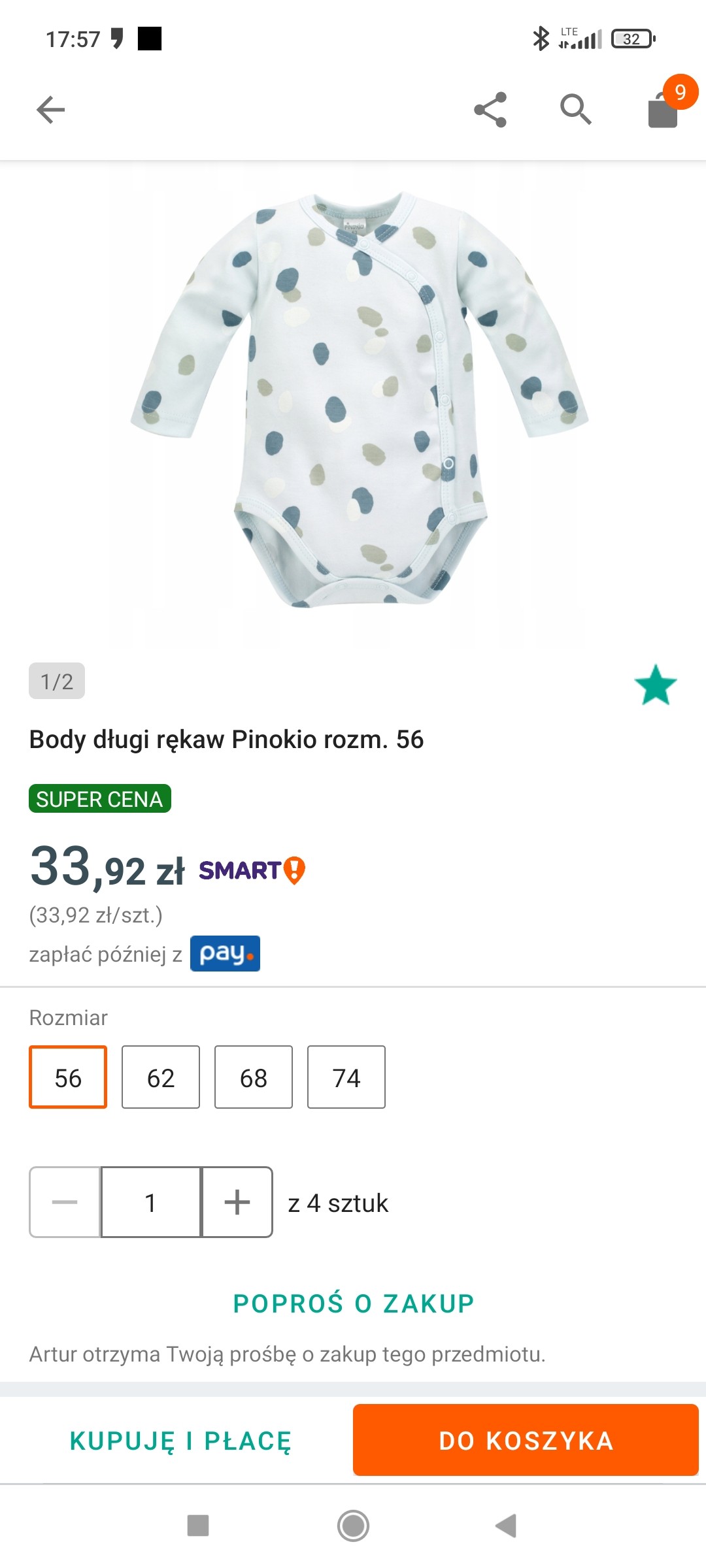
Task: Add item with Do koszyka button
Action: click(526, 1441)
